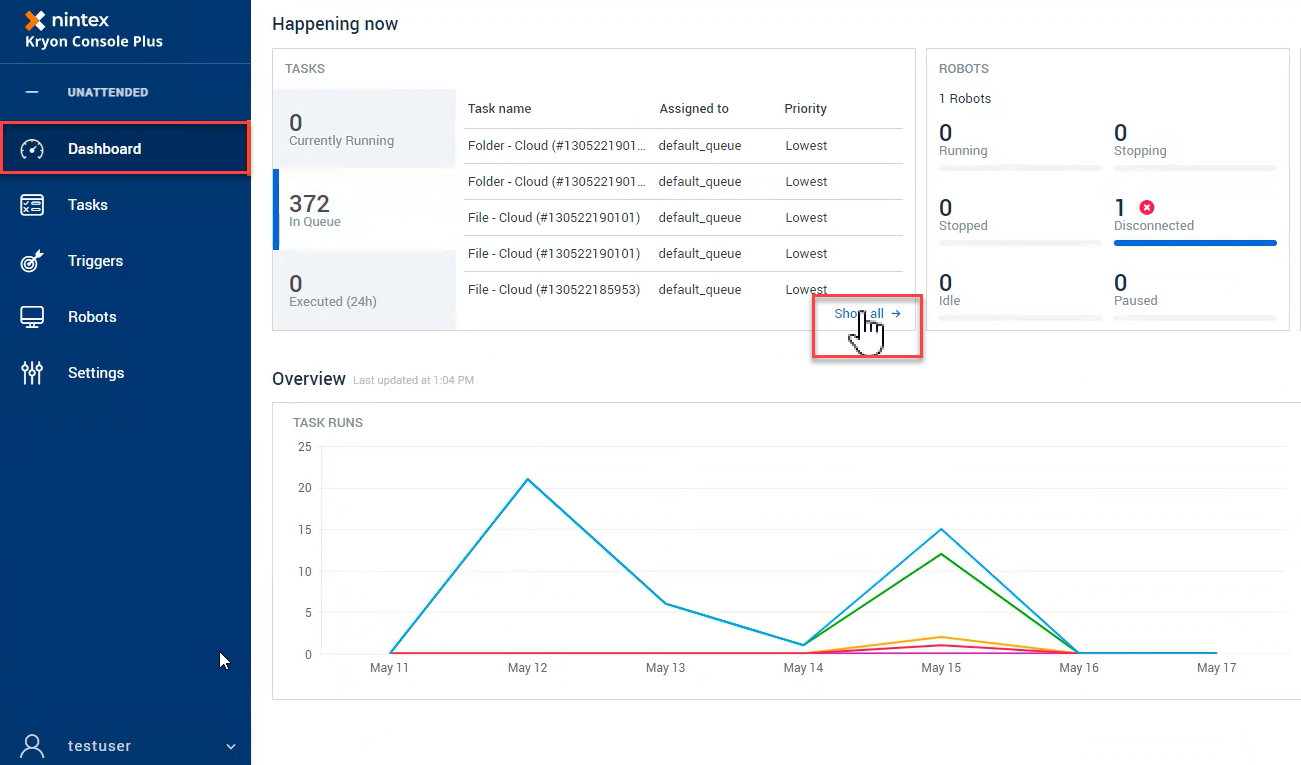The height and width of the screenshot is (765, 1301).
Task: Select the Executed (24h) tasks tab
Action: pos(365,290)
